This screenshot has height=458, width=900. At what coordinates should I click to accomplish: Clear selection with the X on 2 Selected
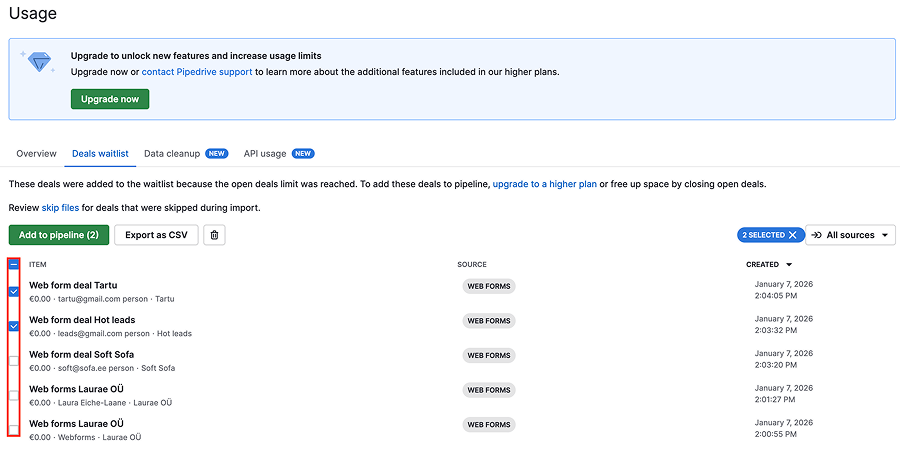tap(793, 235)
